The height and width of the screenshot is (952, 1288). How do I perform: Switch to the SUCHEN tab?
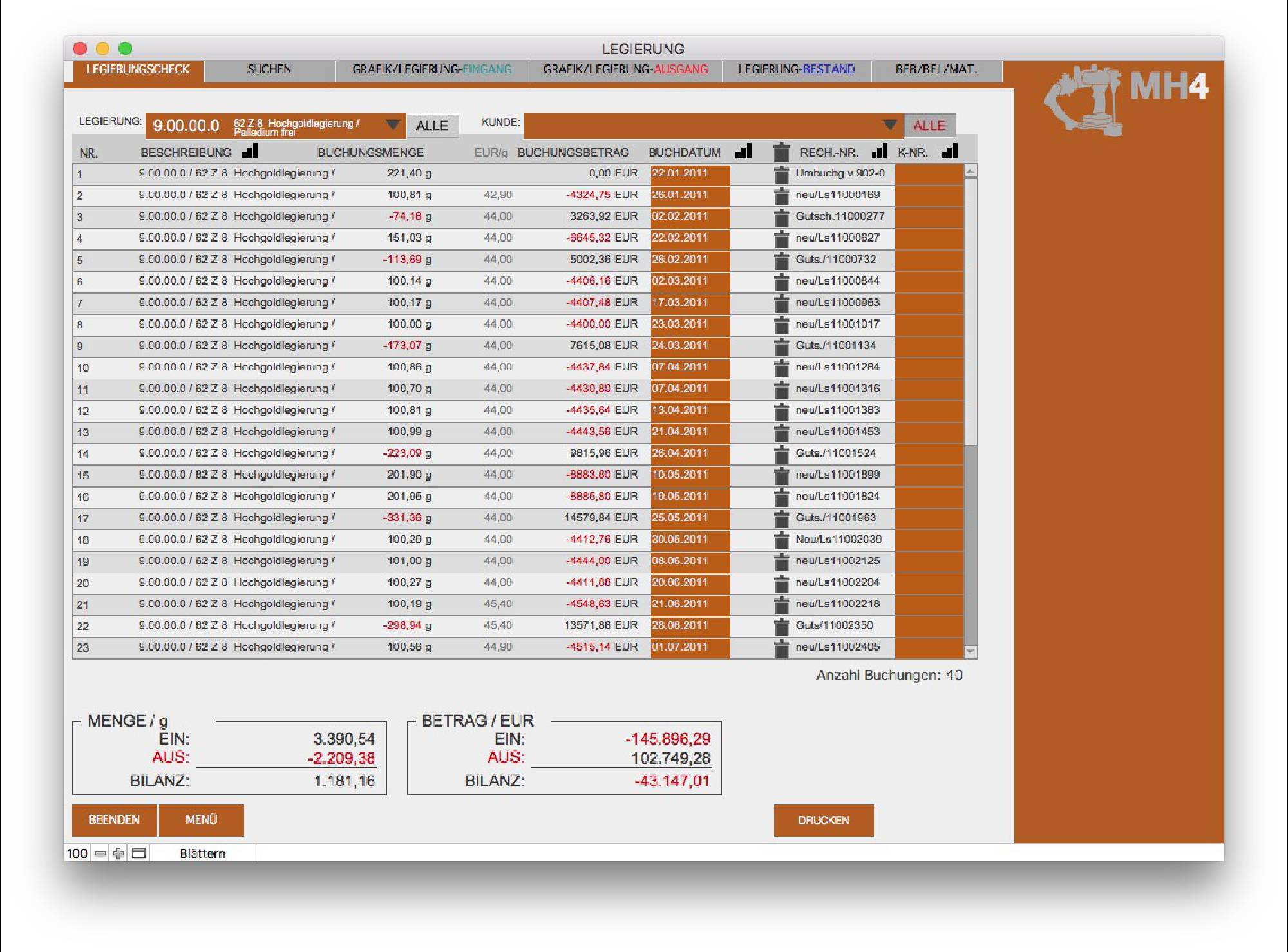[269, 70]
